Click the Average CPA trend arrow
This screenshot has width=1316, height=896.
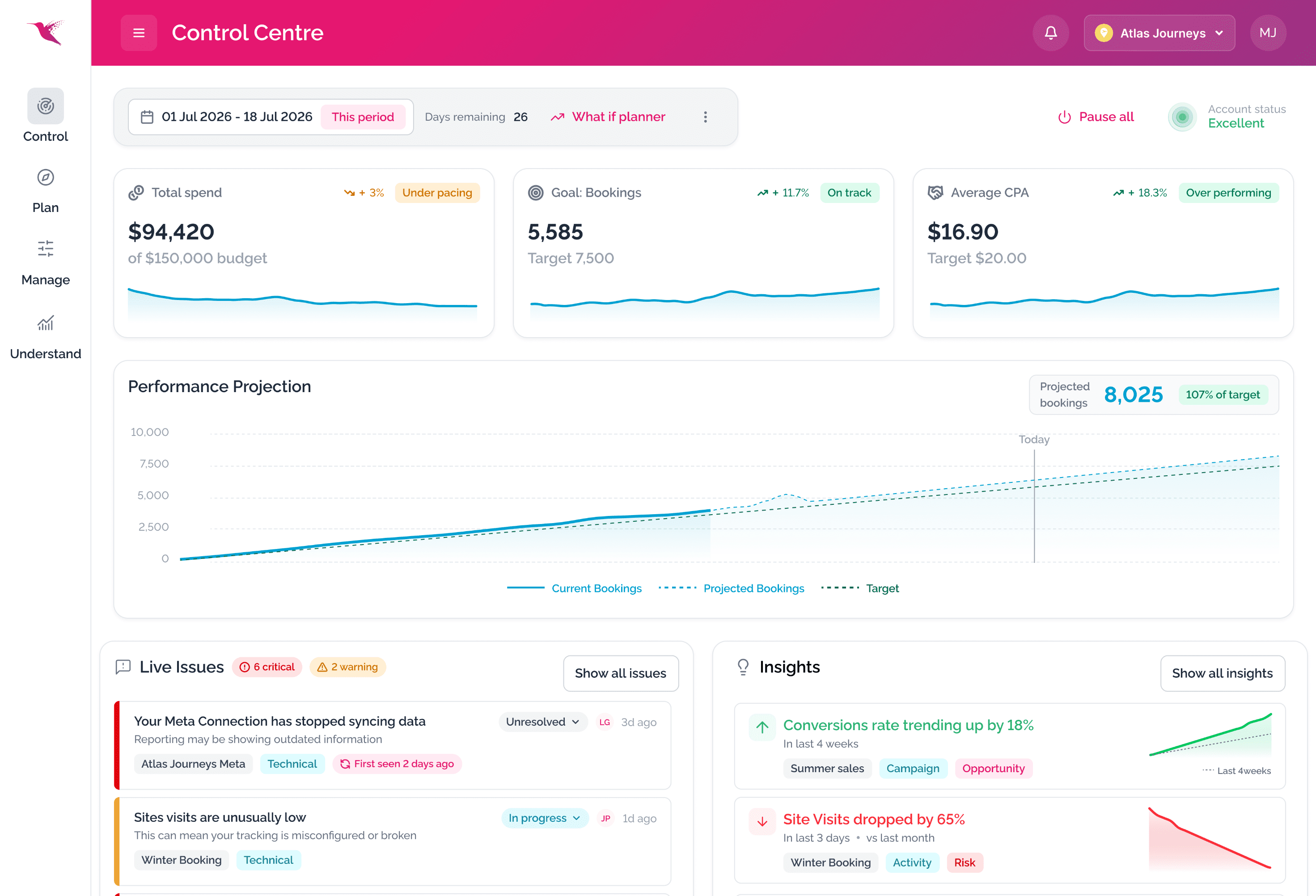click(x=1118, y=193)
